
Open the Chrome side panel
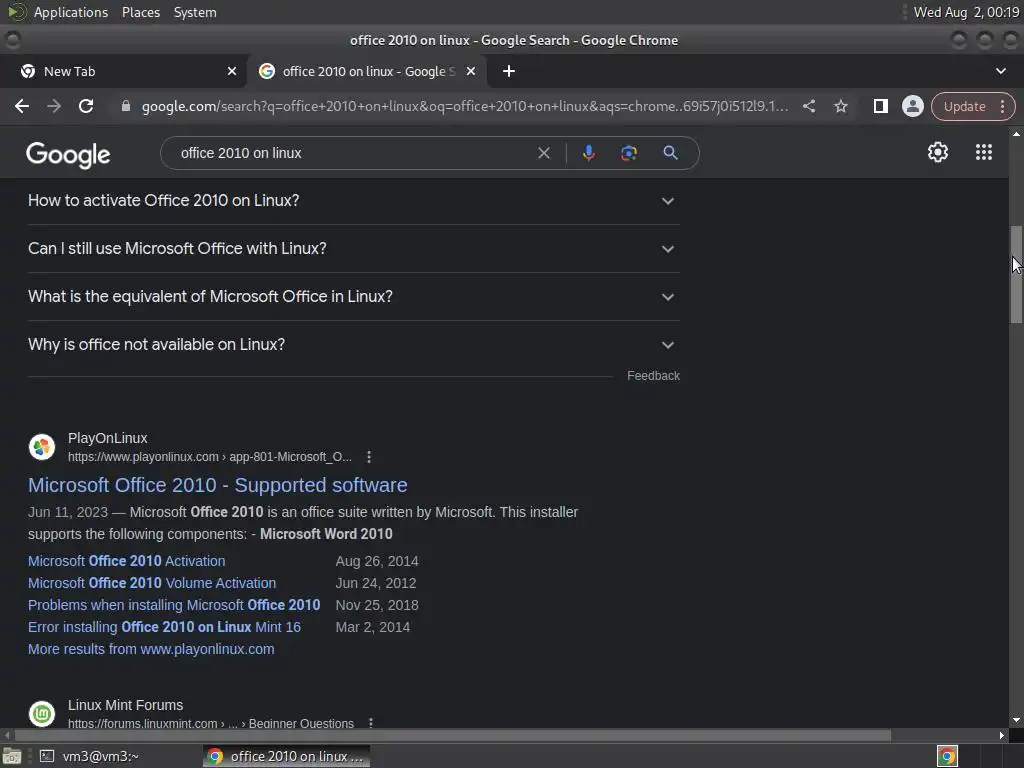point(880,106)
